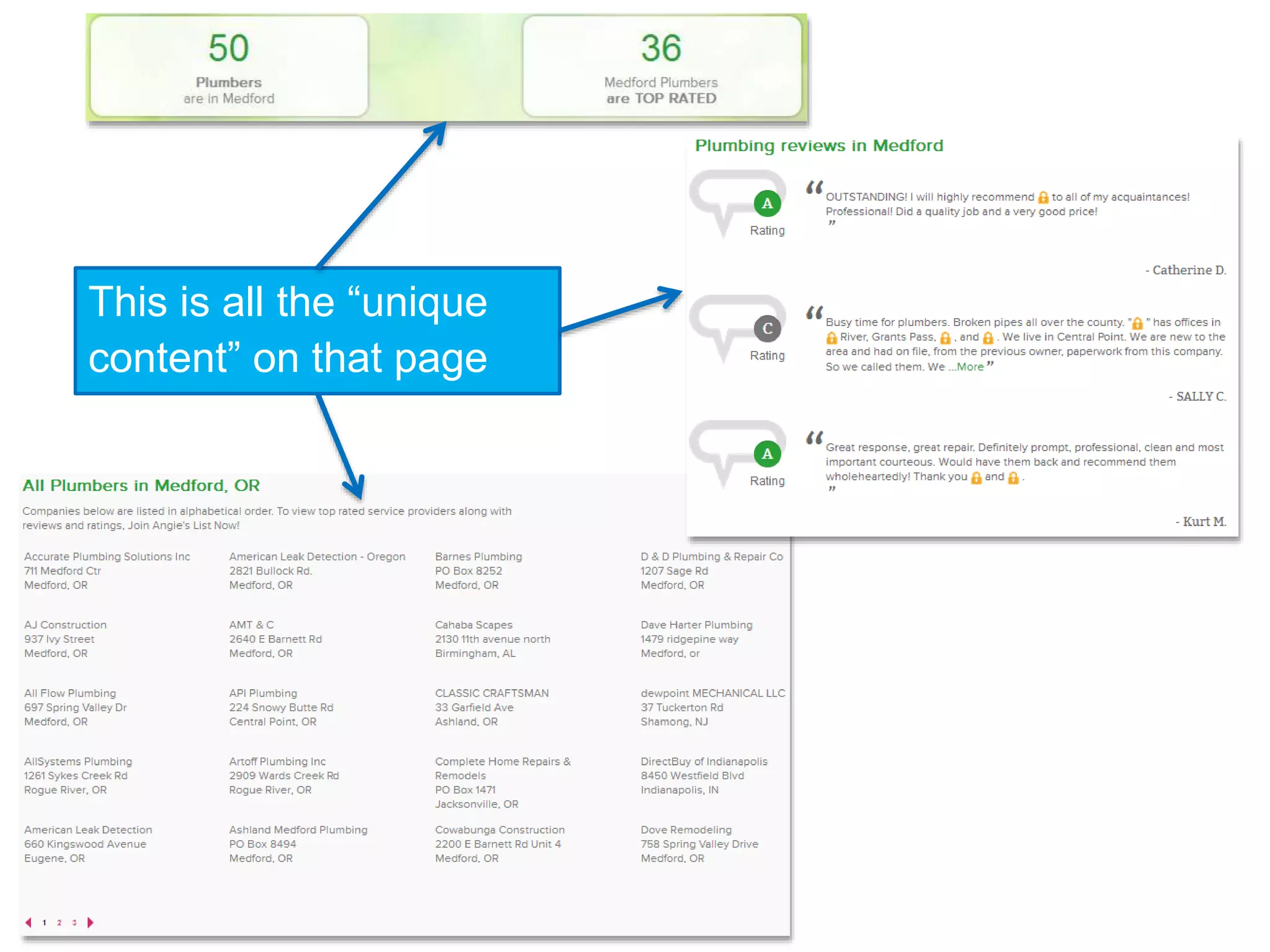
Task: Select the 50 Plumbers in Medford box
Action: [229, 66]
